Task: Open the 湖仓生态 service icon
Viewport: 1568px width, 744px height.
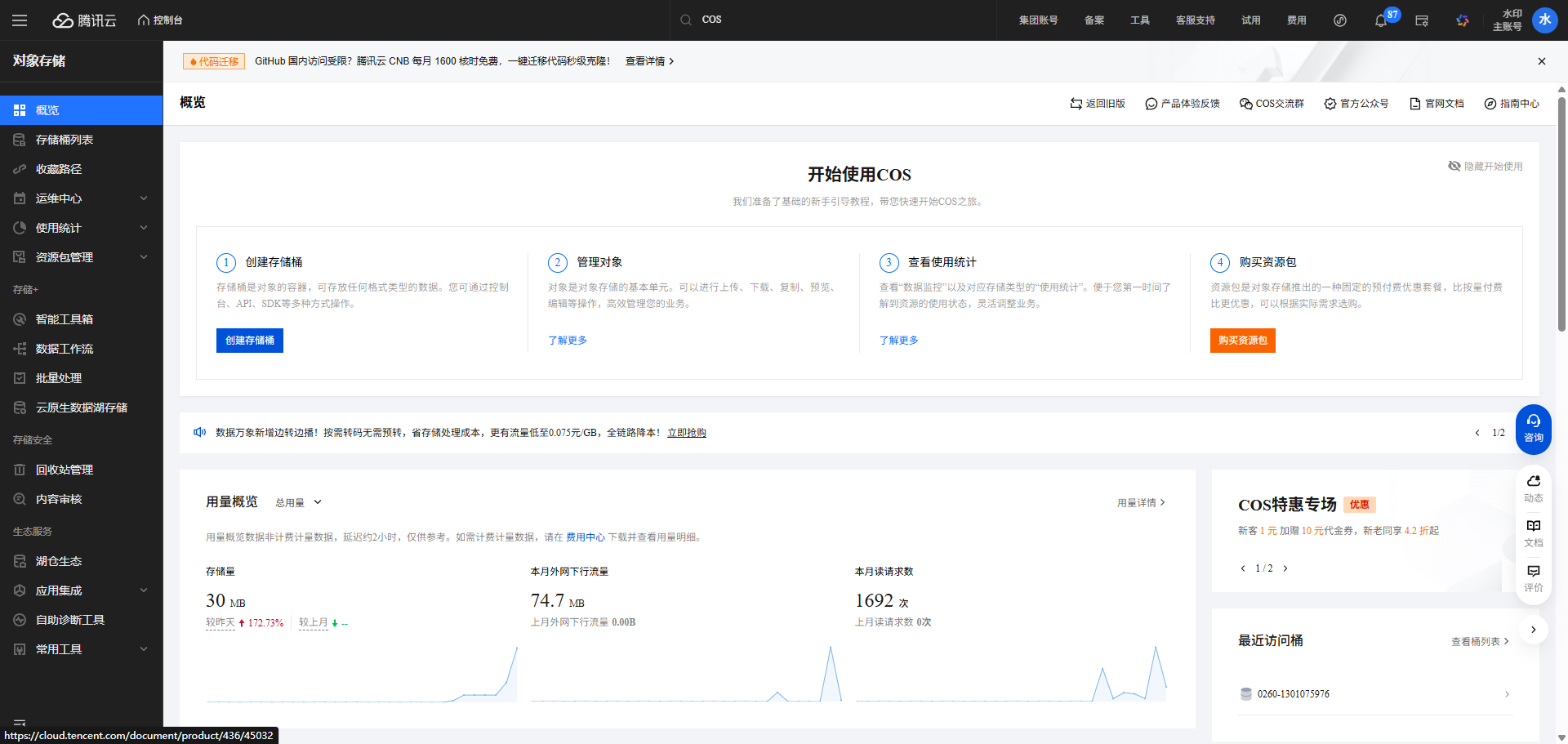Action: point(20,560)
